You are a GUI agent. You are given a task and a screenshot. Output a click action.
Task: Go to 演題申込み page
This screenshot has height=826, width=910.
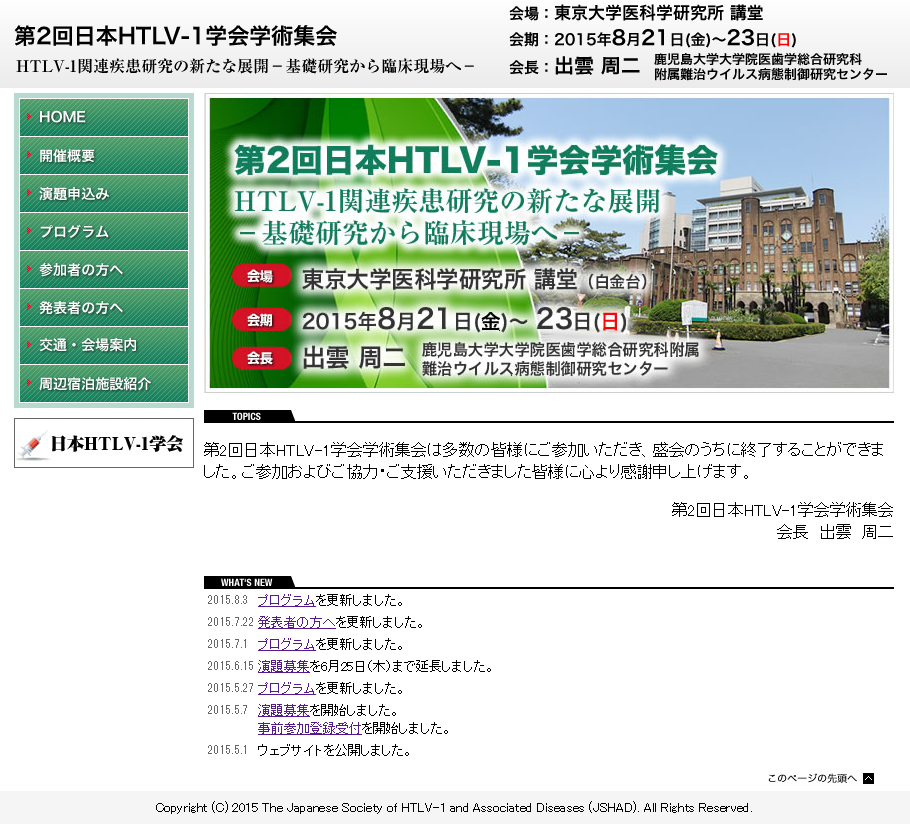coord(104,194)
